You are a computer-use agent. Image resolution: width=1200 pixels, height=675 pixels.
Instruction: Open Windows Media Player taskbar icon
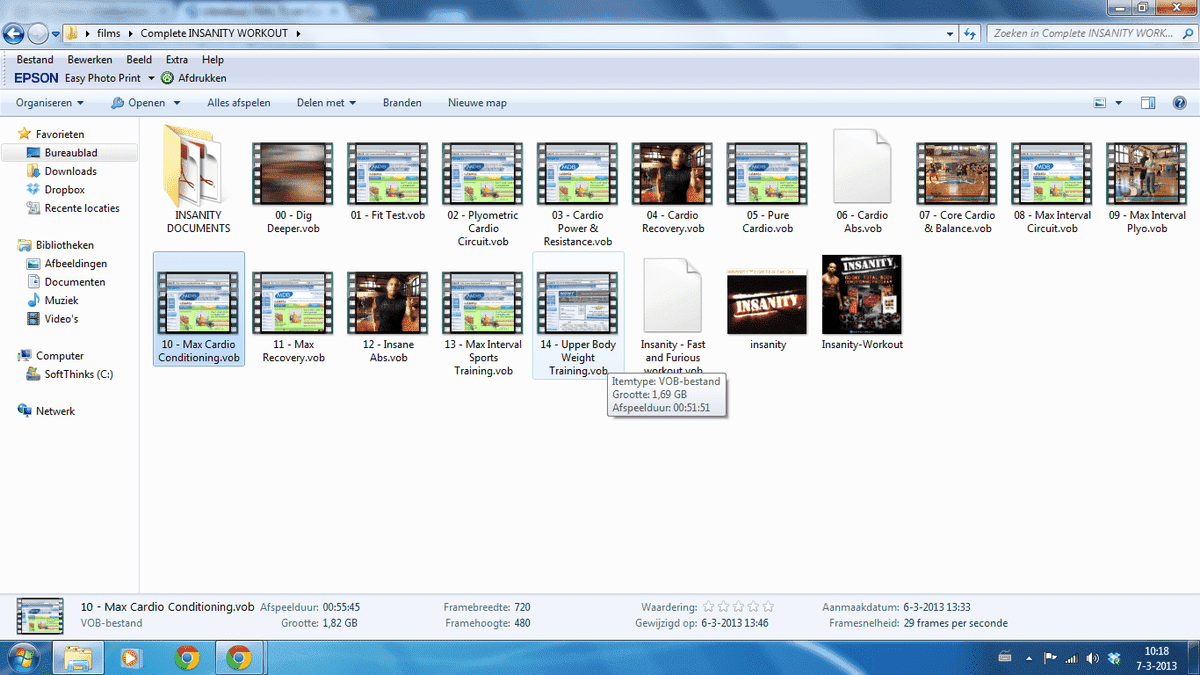tap(131, 657)
